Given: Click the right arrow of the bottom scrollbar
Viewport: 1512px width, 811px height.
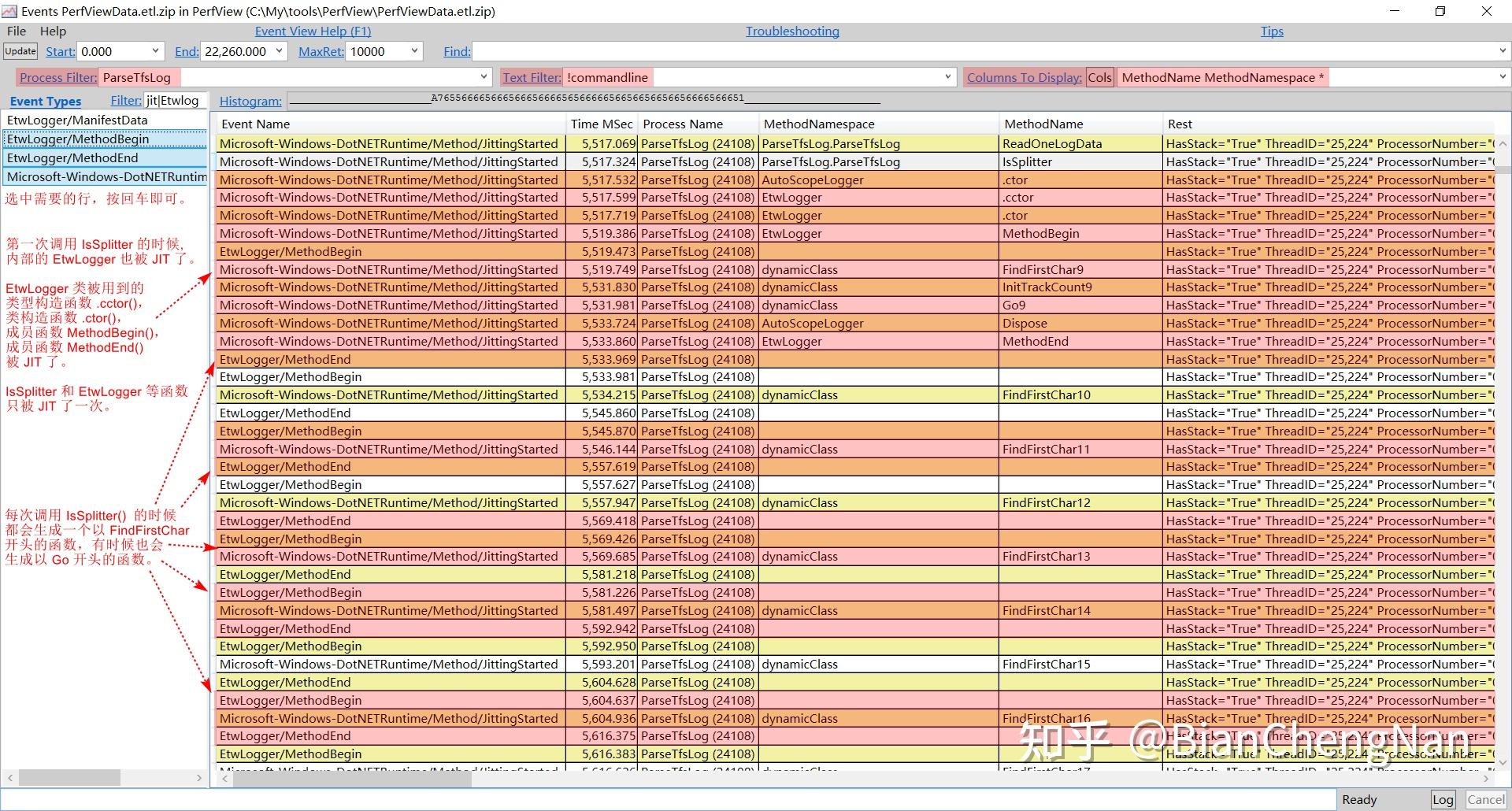Looking at the screenshot, I should pyautogui.click(x=1484, y=779).
